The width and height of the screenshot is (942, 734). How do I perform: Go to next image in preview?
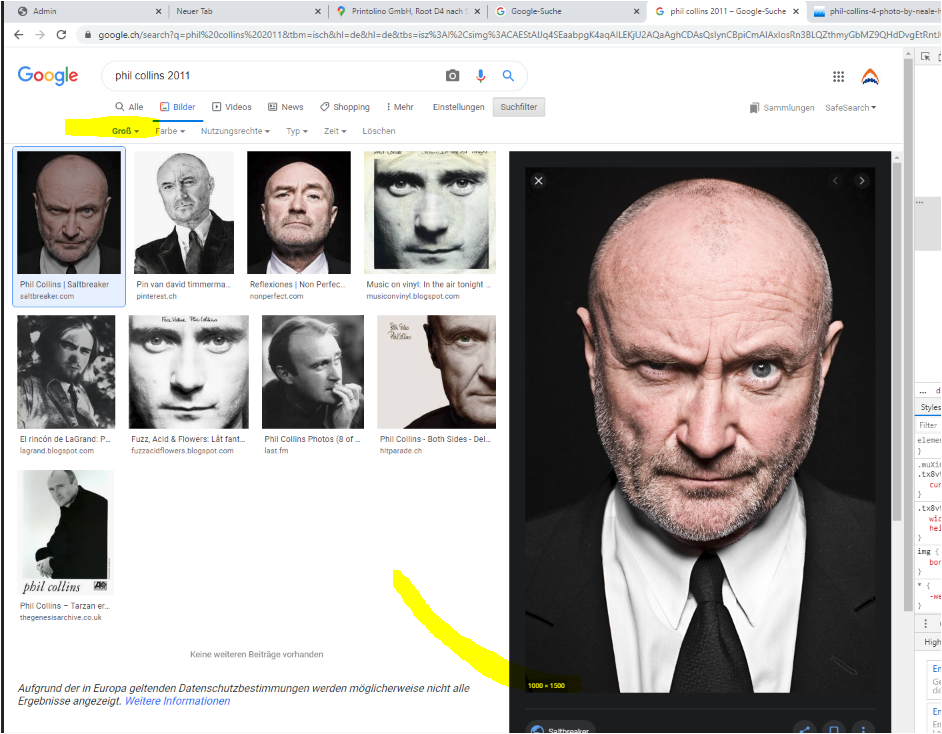point(862,181)
